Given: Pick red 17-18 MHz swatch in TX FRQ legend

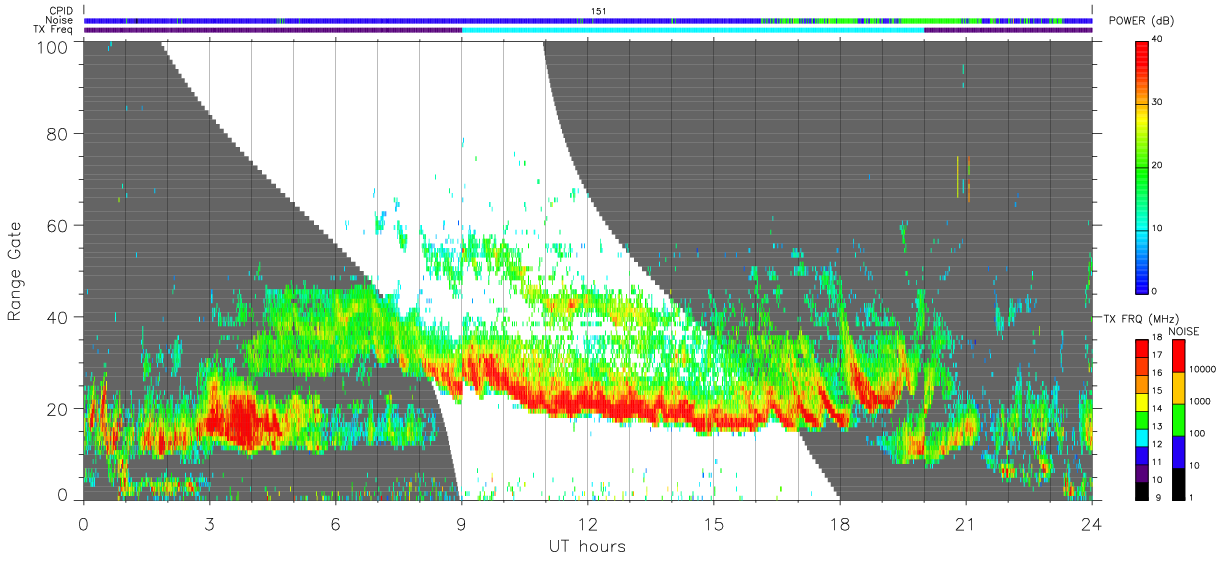Looking at the screenshot, I should [1143, 348].
